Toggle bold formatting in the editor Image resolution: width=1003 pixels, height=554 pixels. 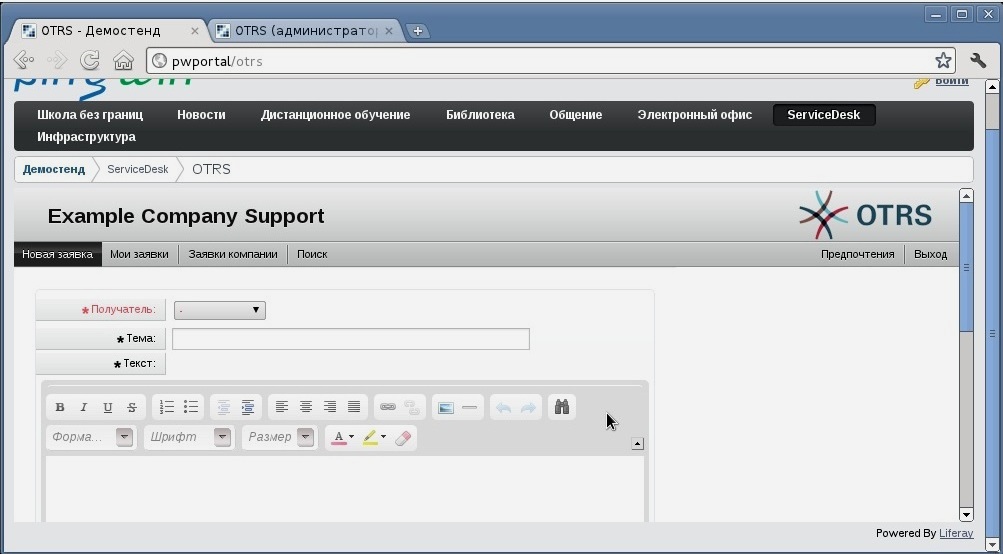click(60, 408)
